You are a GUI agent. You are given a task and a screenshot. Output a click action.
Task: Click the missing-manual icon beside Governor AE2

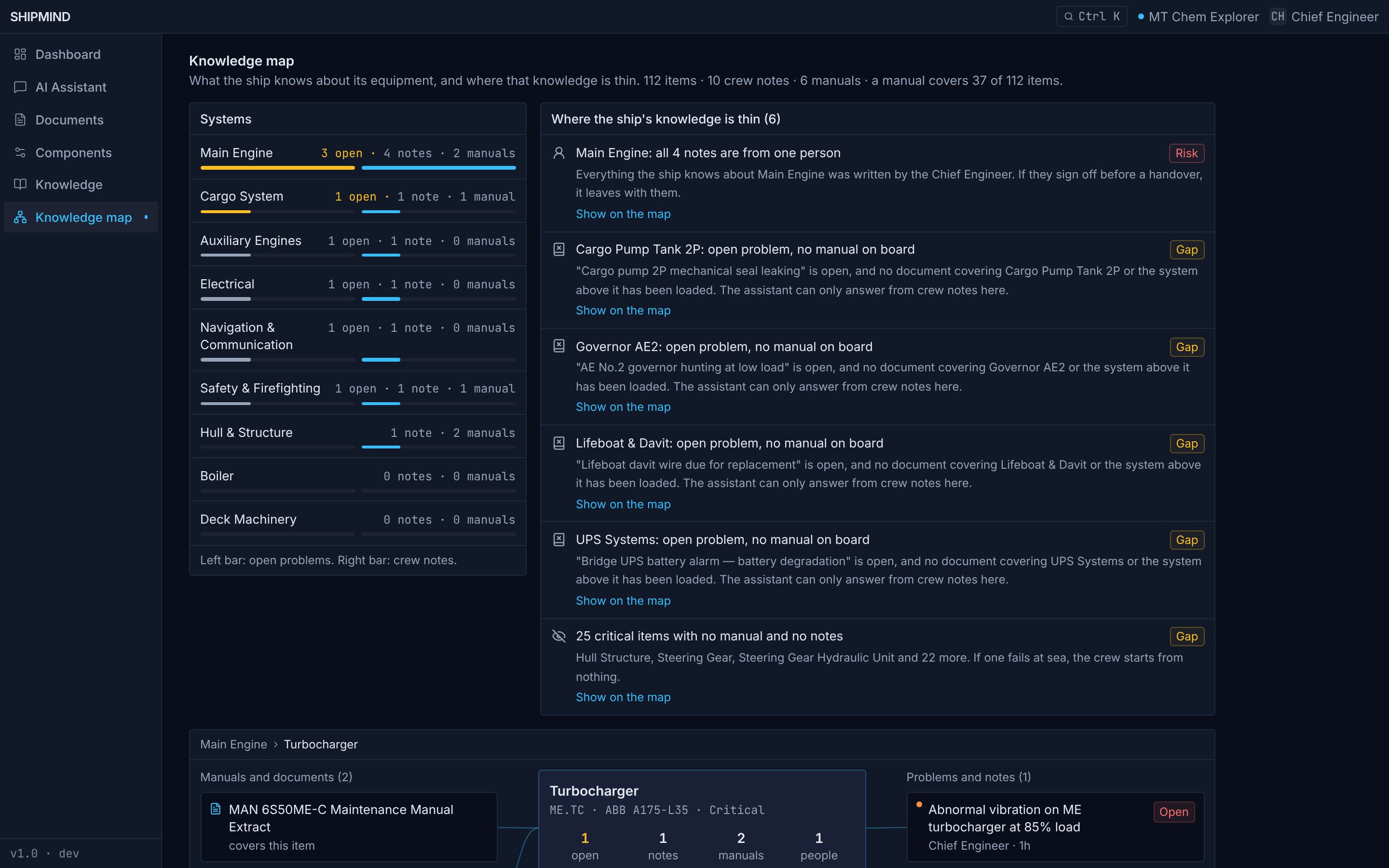[558, 346]
